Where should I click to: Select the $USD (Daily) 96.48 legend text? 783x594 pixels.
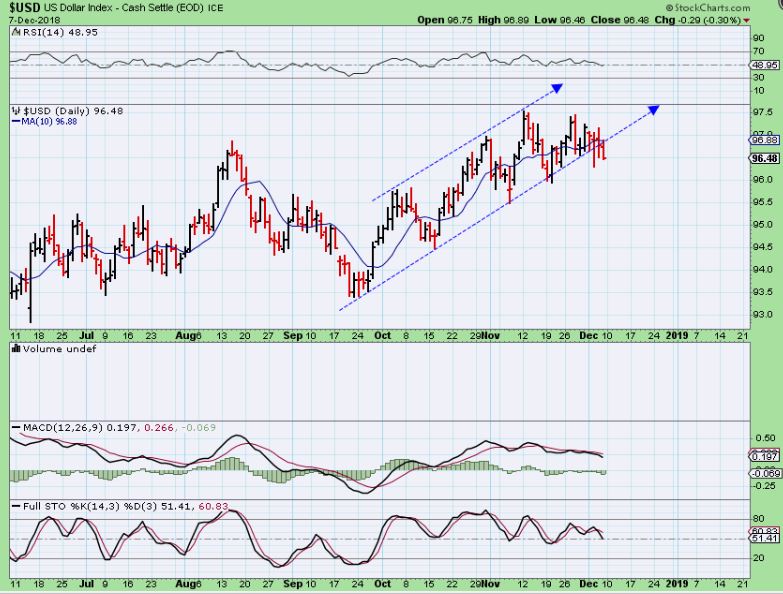(x=73, y=111)
